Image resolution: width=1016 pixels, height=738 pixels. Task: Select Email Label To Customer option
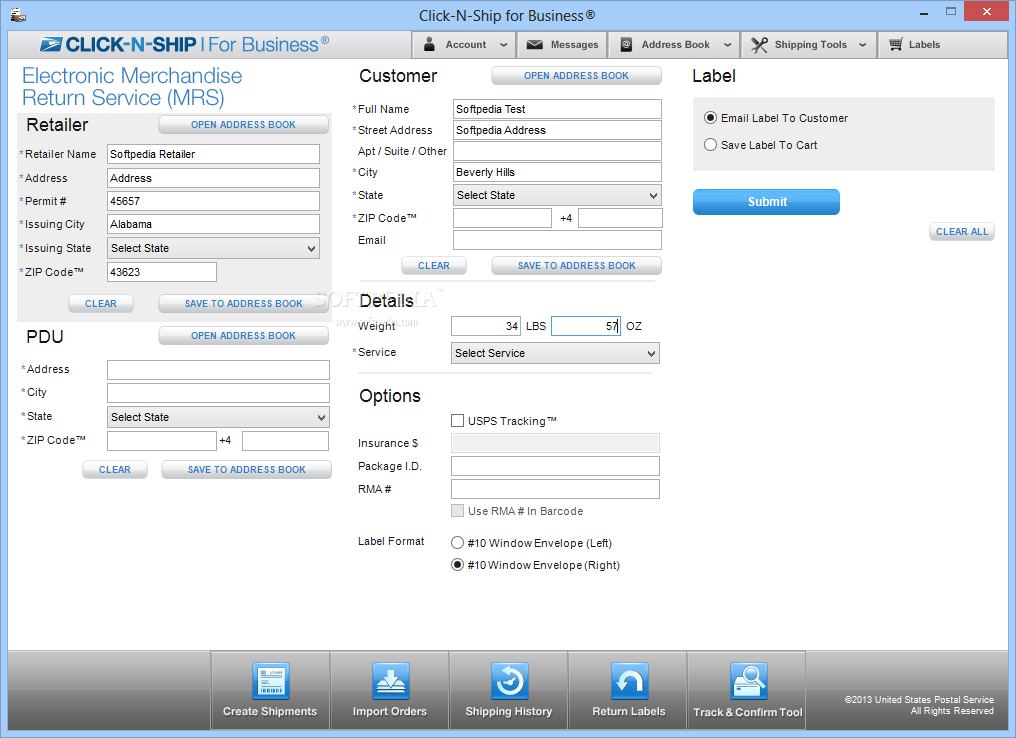coord(710,118)
